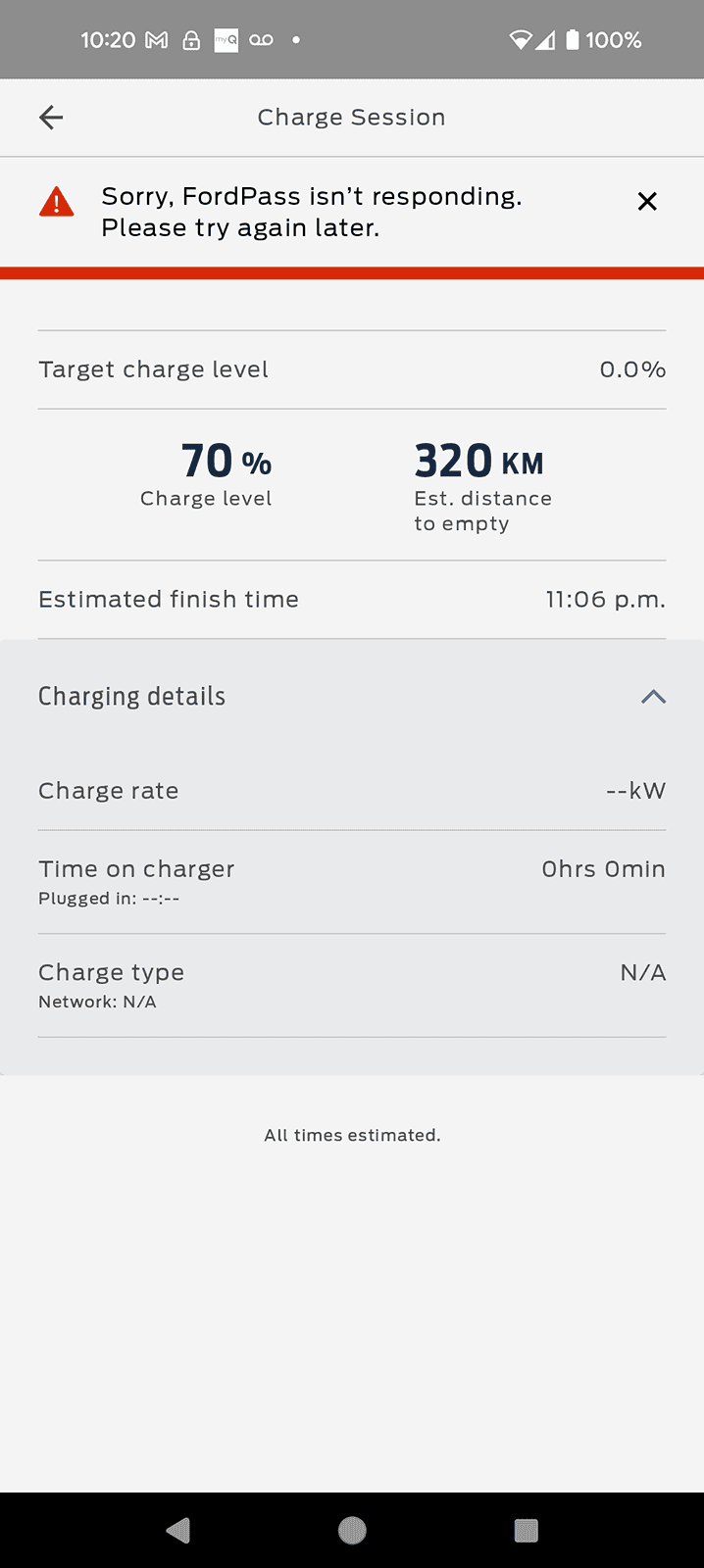Tap the Charging details header
Viewport: 704px width, 1568px height.
click(x=132, y=697)
